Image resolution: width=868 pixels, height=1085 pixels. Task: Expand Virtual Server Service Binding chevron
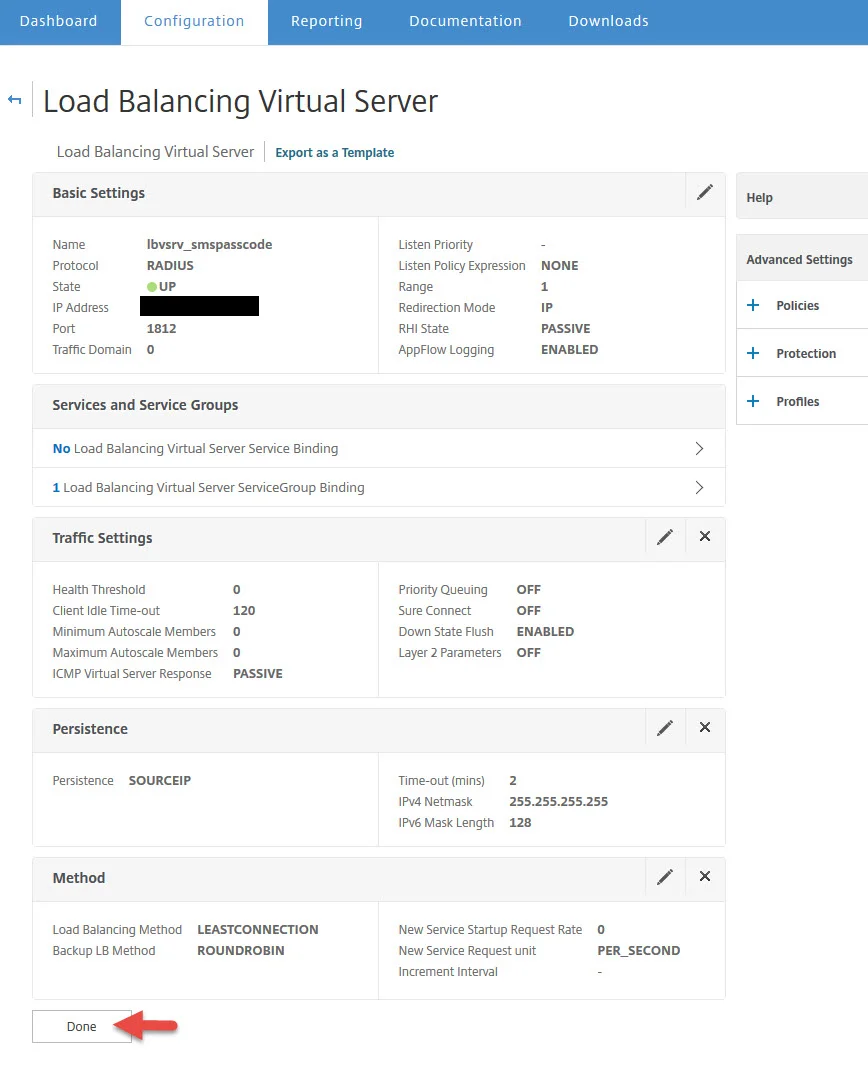coord(699,448)
